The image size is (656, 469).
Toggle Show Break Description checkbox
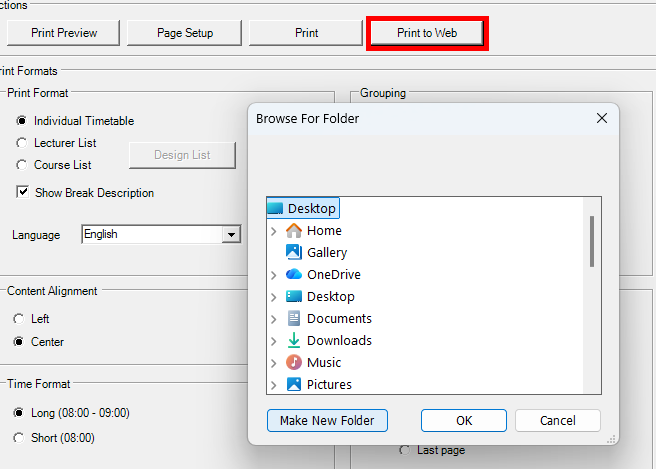23,192
